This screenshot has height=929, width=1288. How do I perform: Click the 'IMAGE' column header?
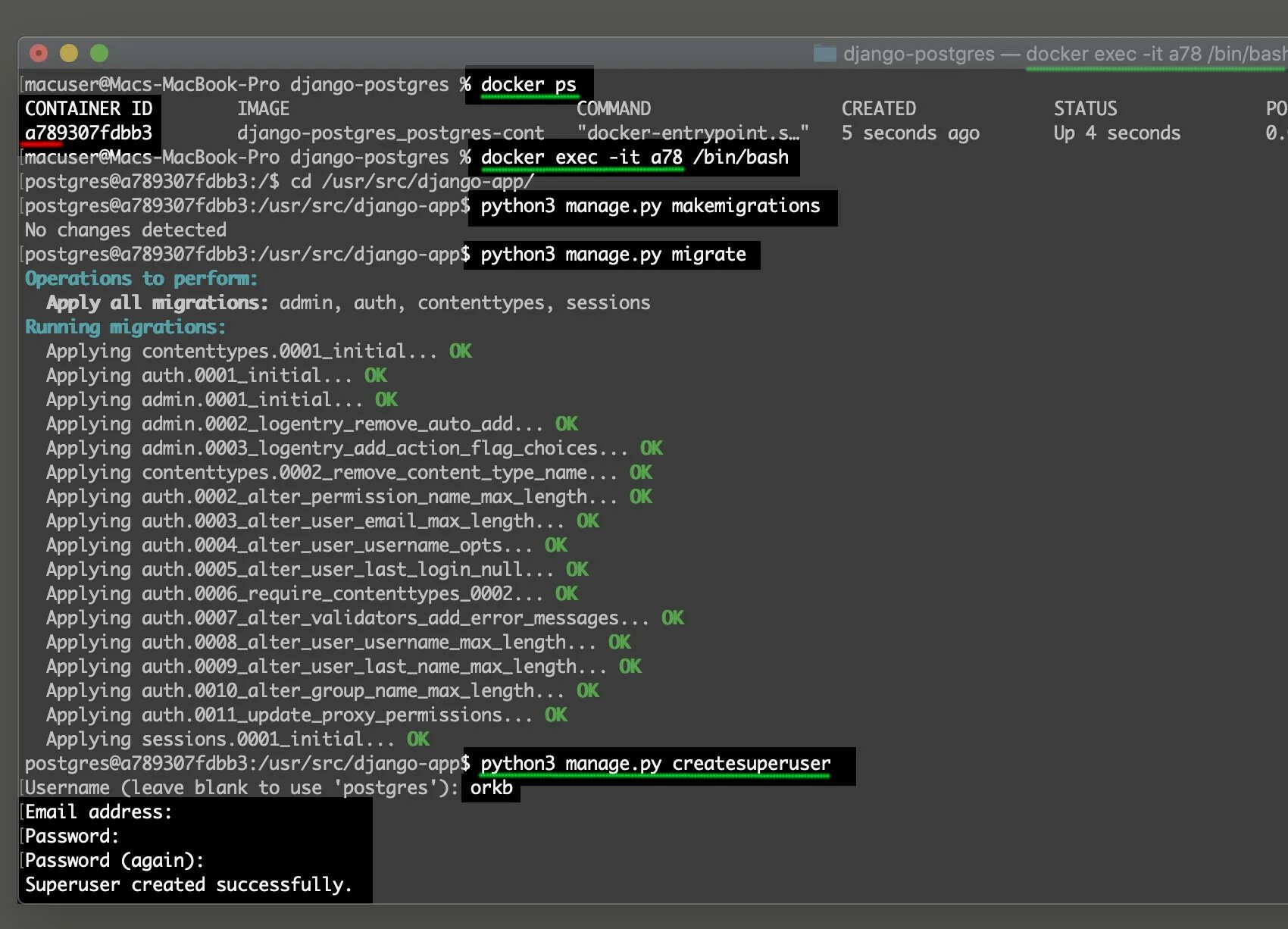pos(264,108)
